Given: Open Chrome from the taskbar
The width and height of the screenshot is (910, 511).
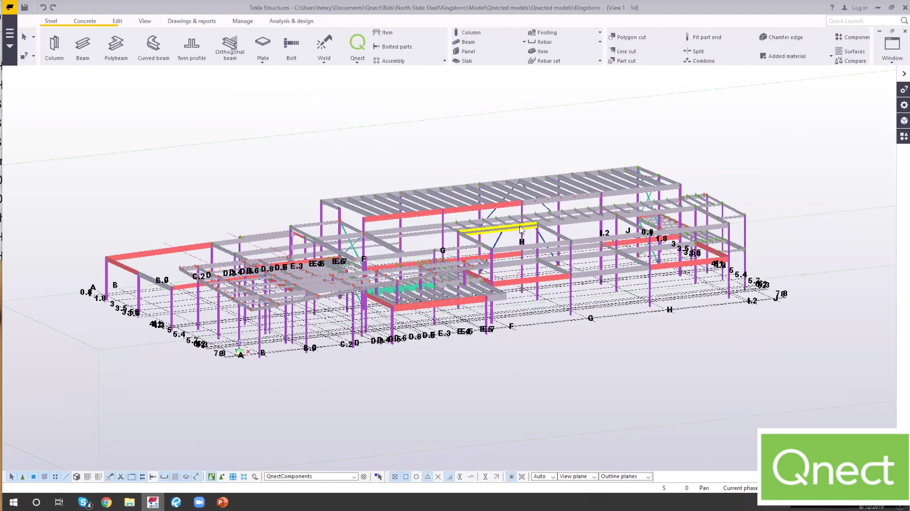Looking at the screenshot, I should (x=106, y=502).
